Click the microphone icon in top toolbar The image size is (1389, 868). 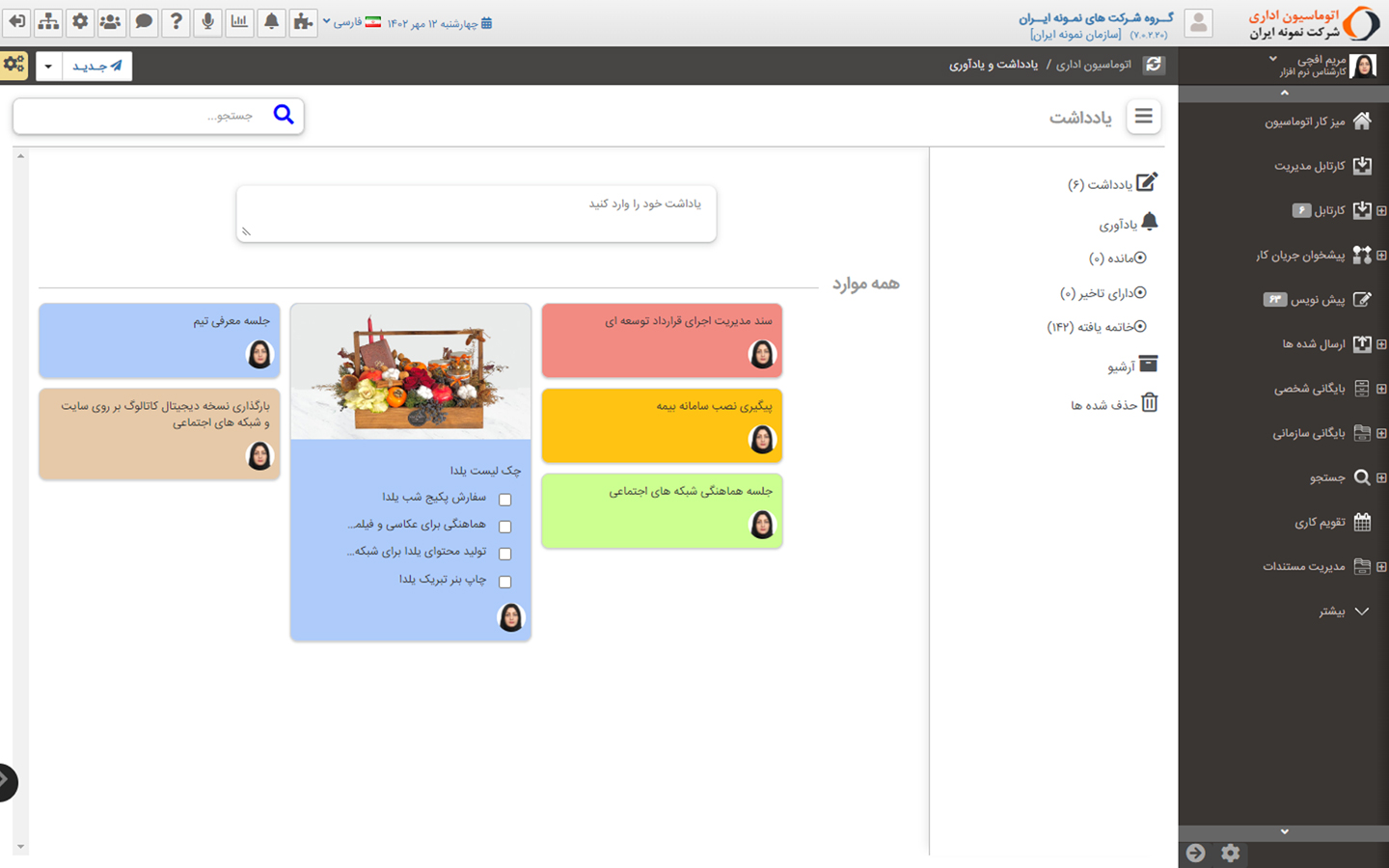pos(207,22)
